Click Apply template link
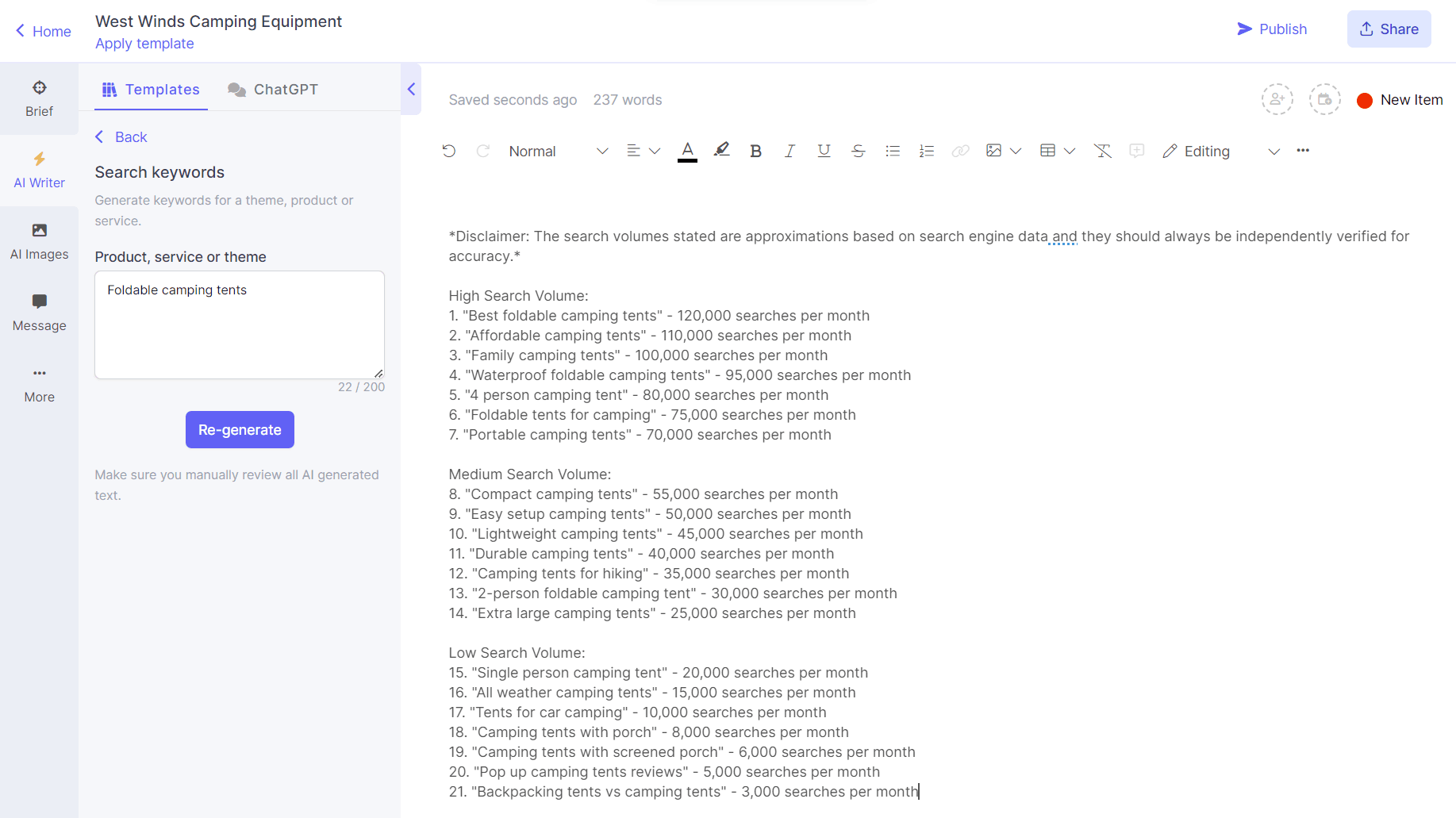Image resolution: width=1456 pixels, height=818 pixels. click(144, 44)
